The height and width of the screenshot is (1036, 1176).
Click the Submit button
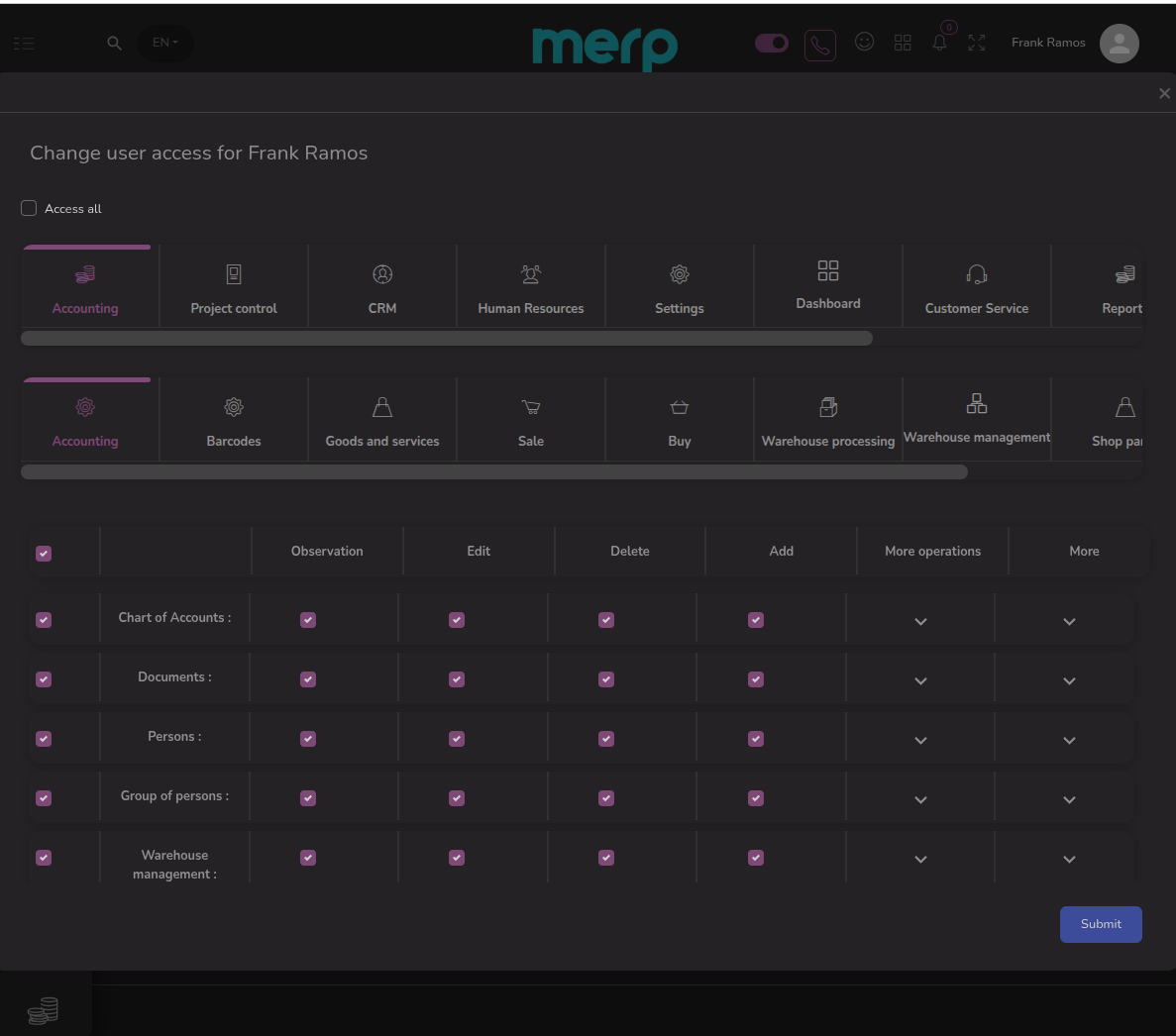pyautogui.click(x=1101, y=924)
